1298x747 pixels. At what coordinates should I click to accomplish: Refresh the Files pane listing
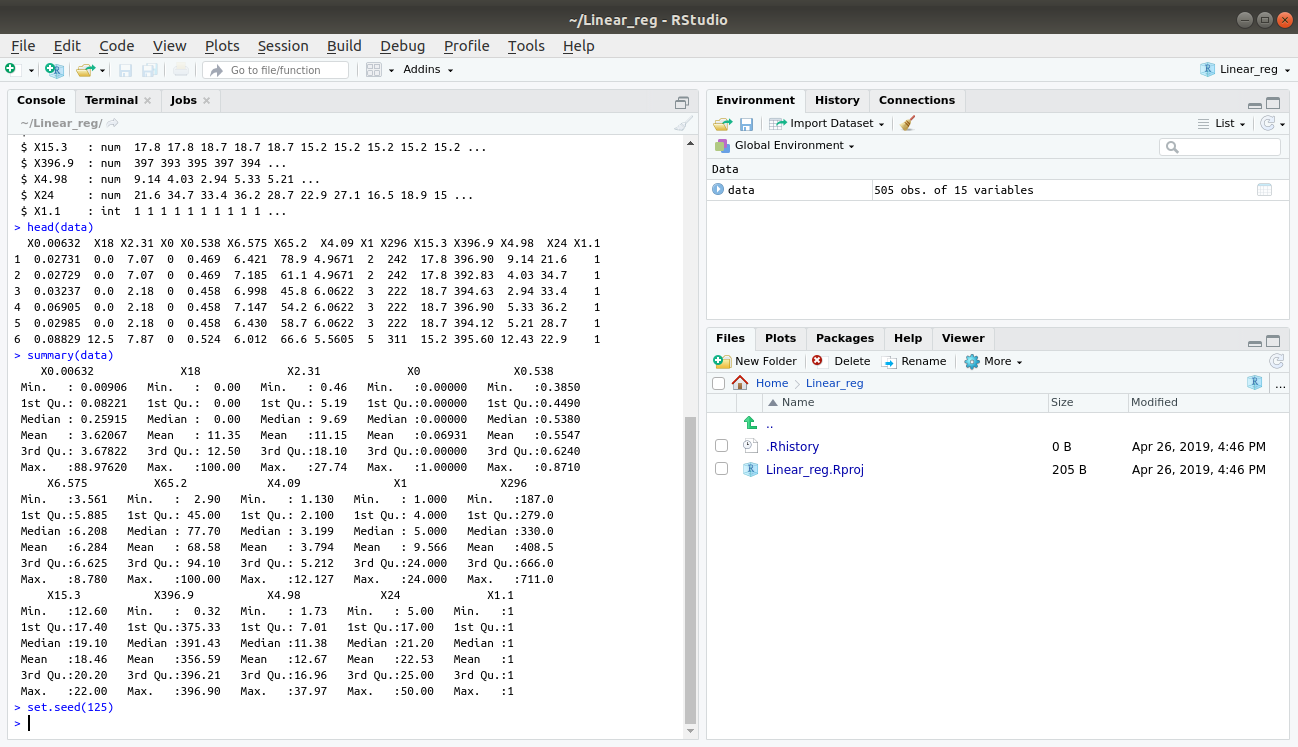[x=1276, y=361]
